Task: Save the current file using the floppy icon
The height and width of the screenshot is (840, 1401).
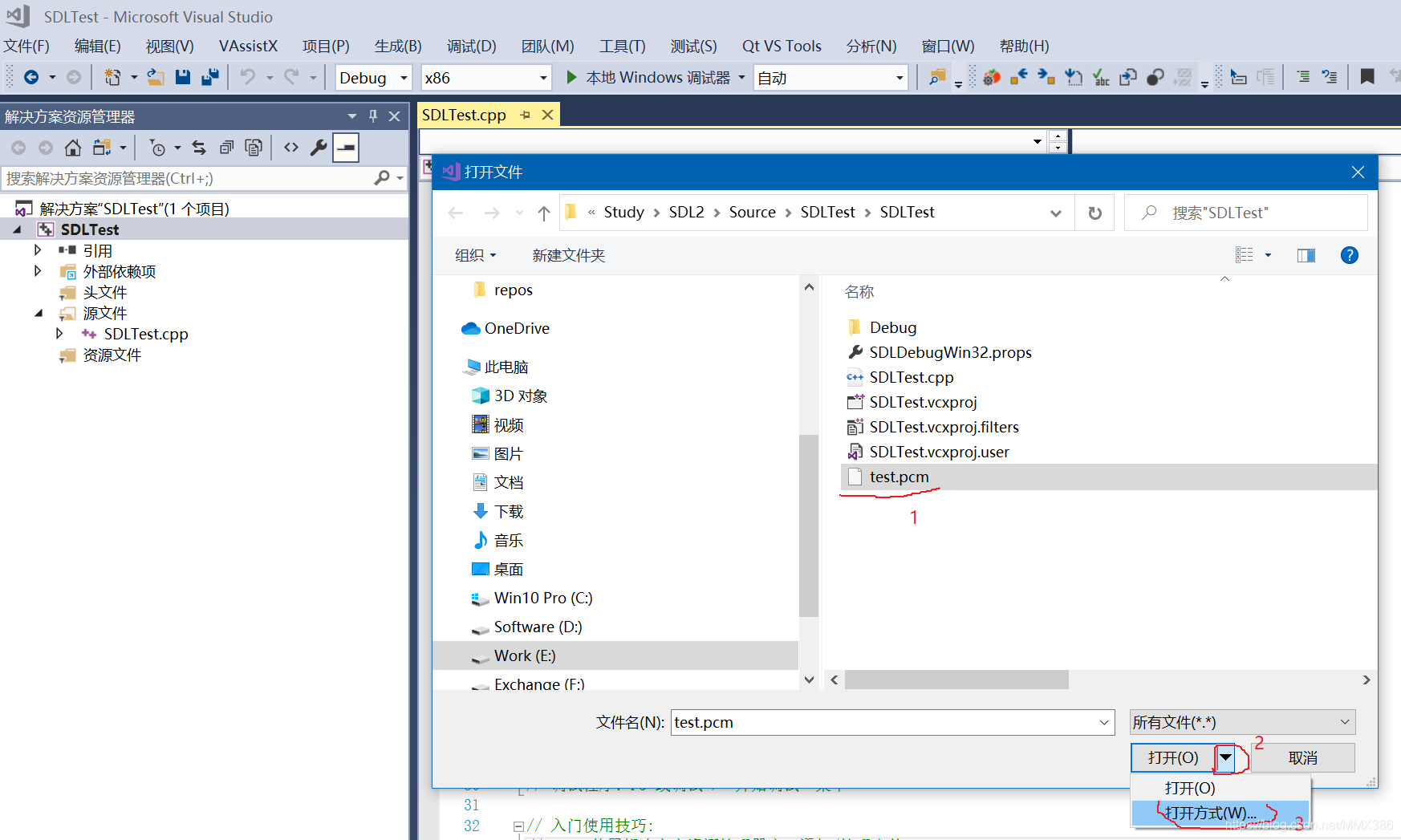Action: point(183,77)
